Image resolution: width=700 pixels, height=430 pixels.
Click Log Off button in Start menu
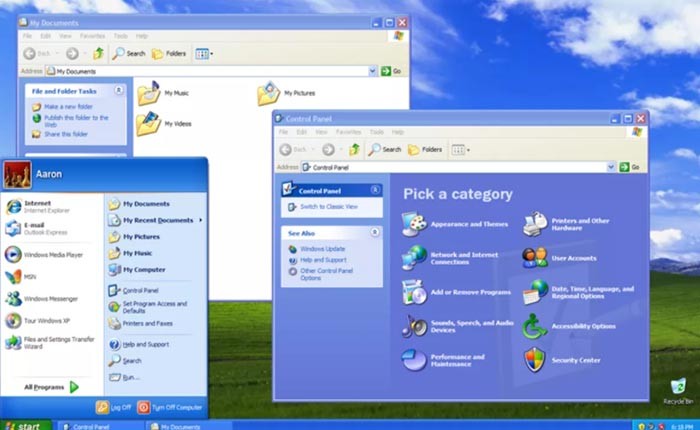(x=114, y=407)
